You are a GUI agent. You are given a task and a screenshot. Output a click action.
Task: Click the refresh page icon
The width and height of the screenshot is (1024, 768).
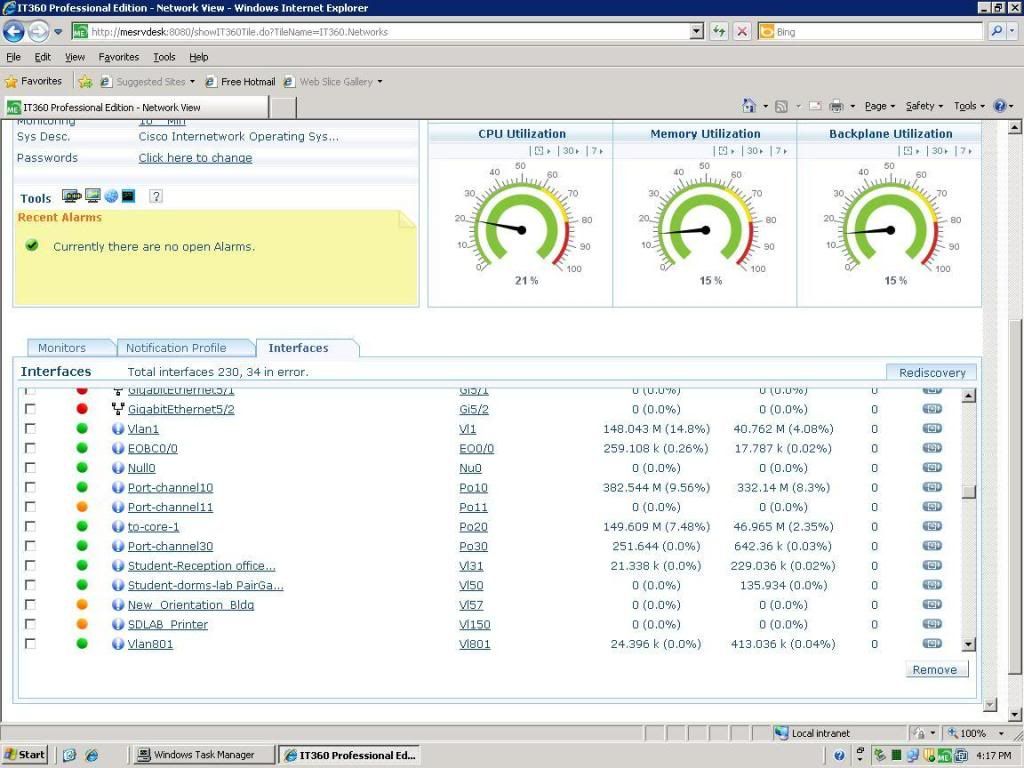719,31
